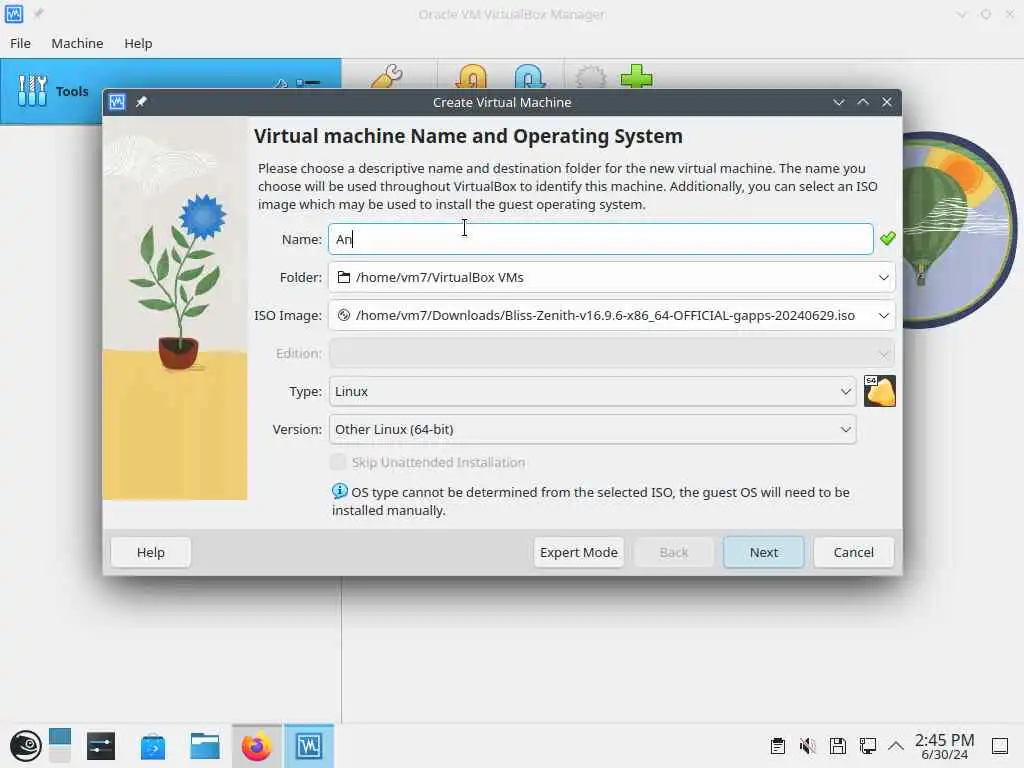Click the Import appliance icon in VirtualBox Manager toolbar

472,76
